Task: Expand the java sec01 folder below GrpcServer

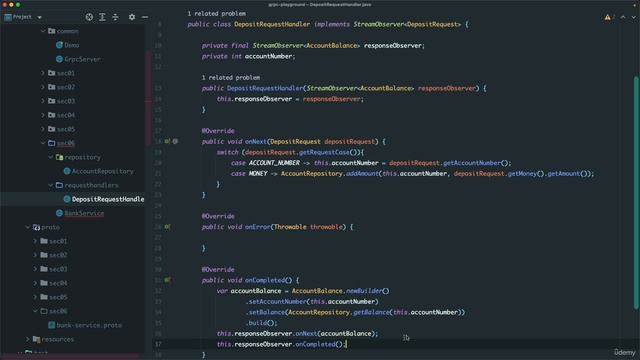Action: click(x=43, y=73)
